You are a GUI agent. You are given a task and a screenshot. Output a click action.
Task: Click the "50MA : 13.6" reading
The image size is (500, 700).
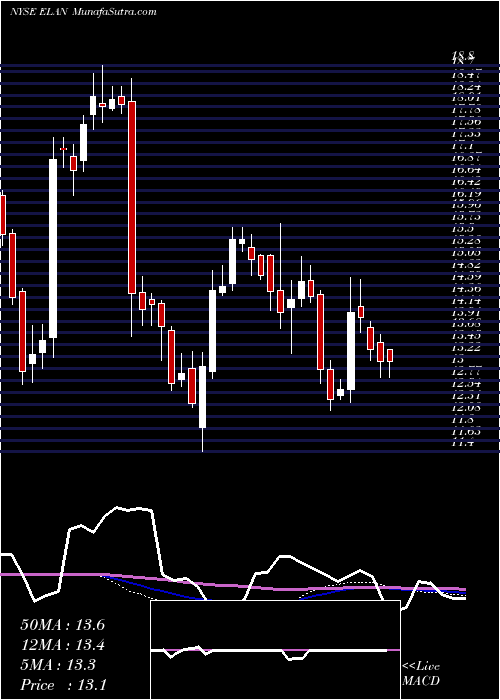(x=63, y=625)
